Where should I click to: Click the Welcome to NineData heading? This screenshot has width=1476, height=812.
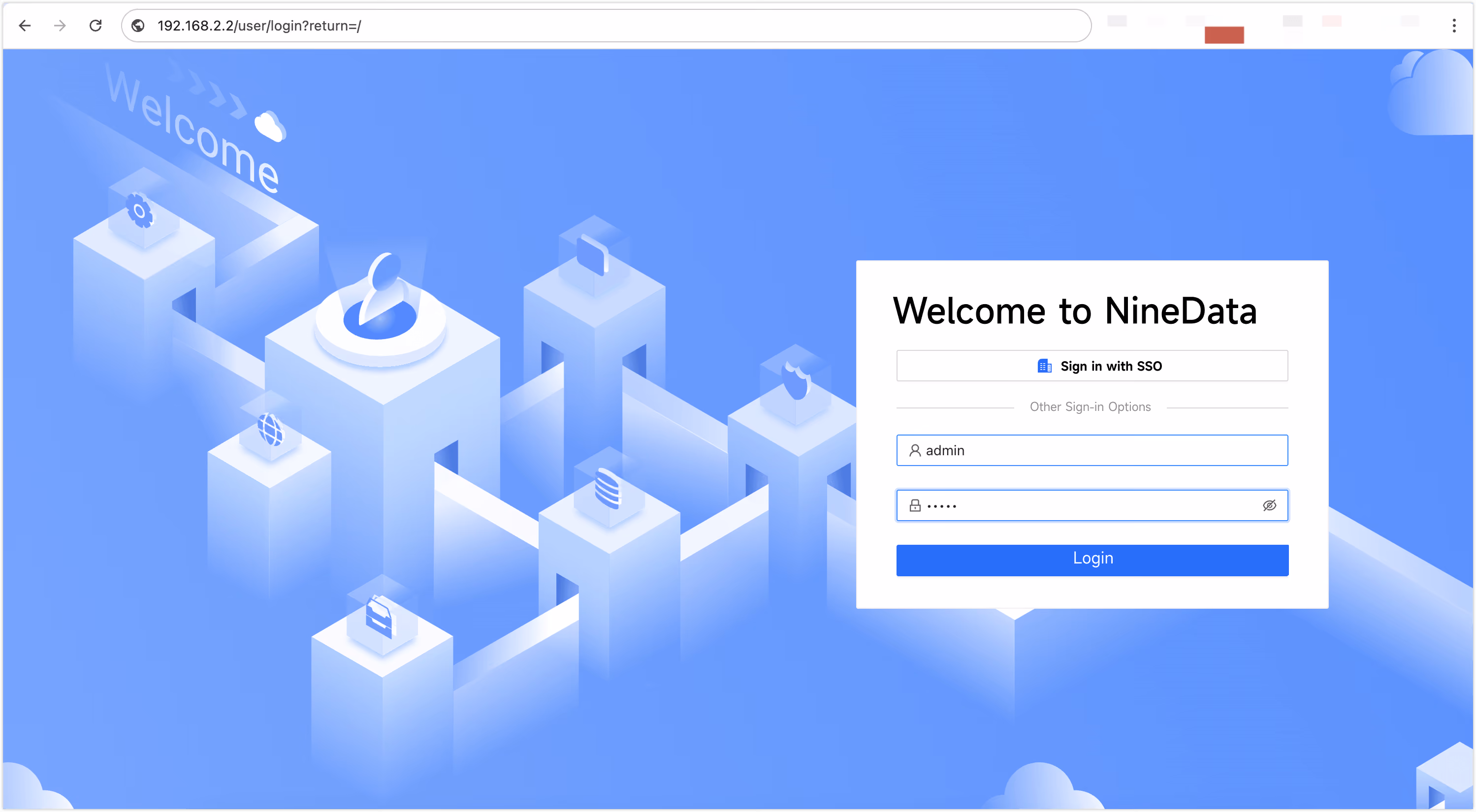[x=1075, y=311]
